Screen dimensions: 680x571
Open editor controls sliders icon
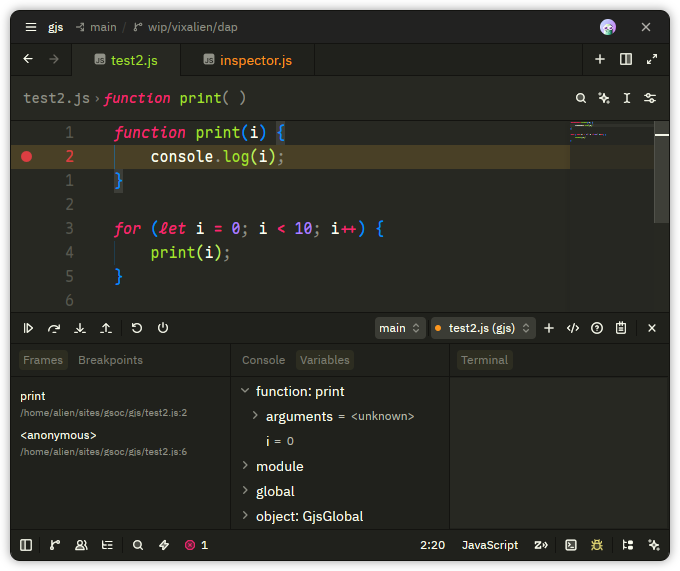click(x=650, y=98)
